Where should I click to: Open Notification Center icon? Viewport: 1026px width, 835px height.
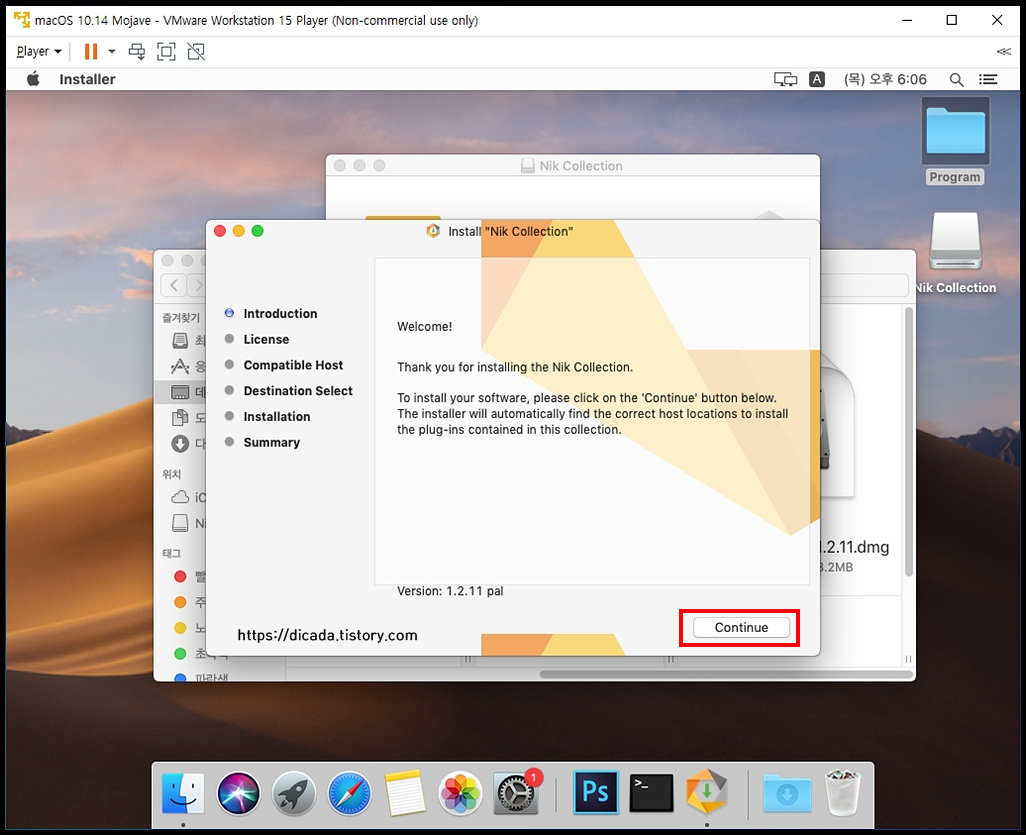pyautogui.click(x=988, y=79)
